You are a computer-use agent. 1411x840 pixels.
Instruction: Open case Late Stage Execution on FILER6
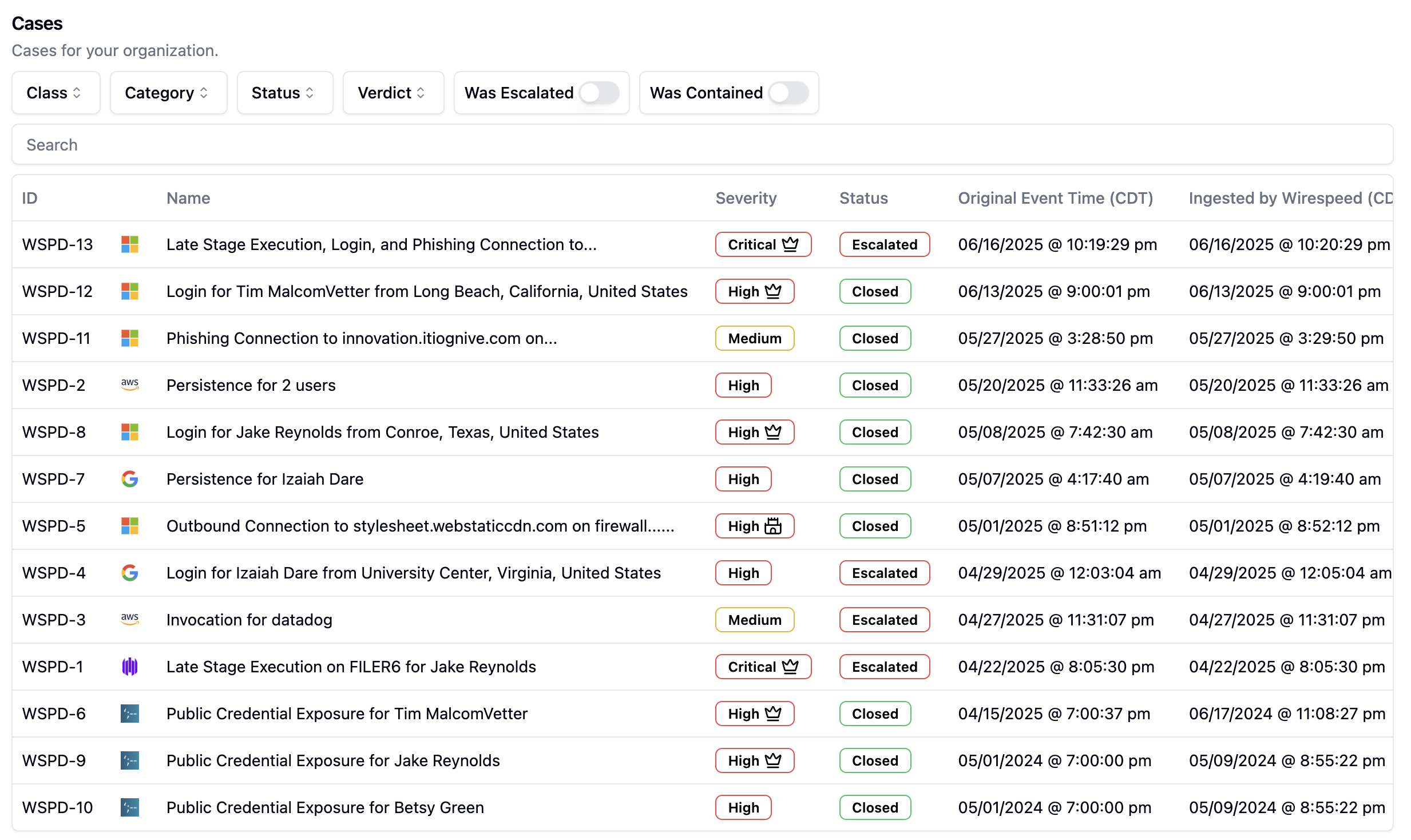click(x=351, y=667)
